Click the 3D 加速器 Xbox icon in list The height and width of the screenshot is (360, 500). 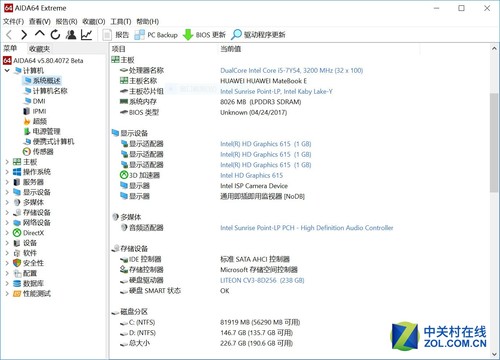pos(124,175)
